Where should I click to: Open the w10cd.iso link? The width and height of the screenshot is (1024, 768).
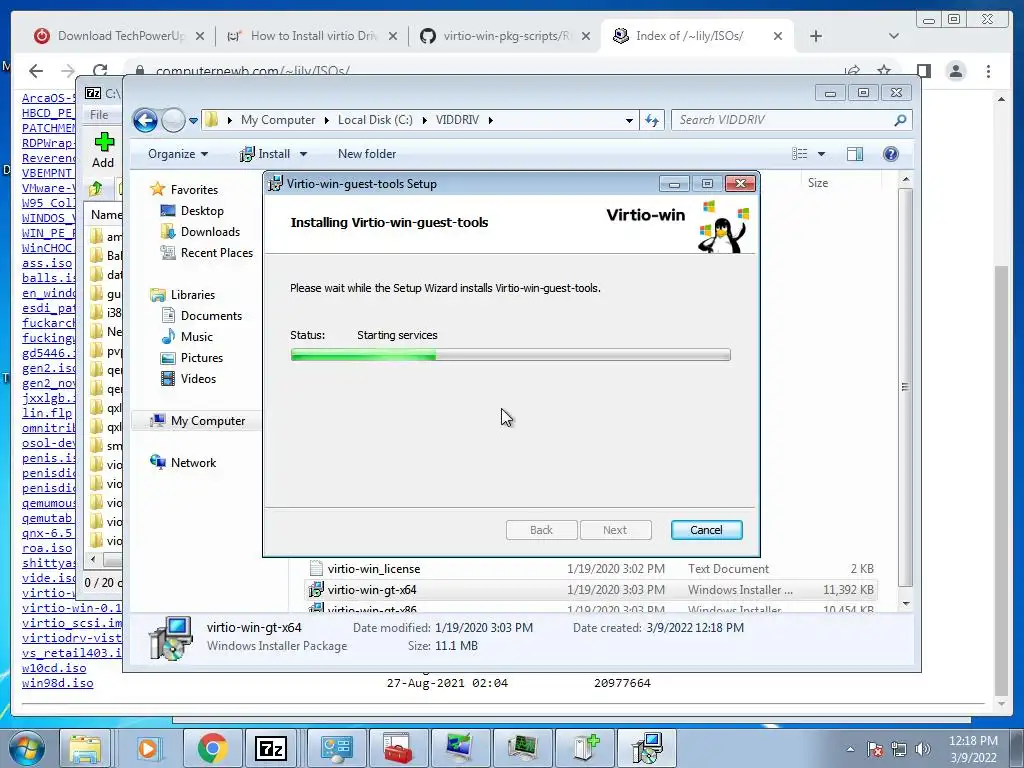pos(54,668)
